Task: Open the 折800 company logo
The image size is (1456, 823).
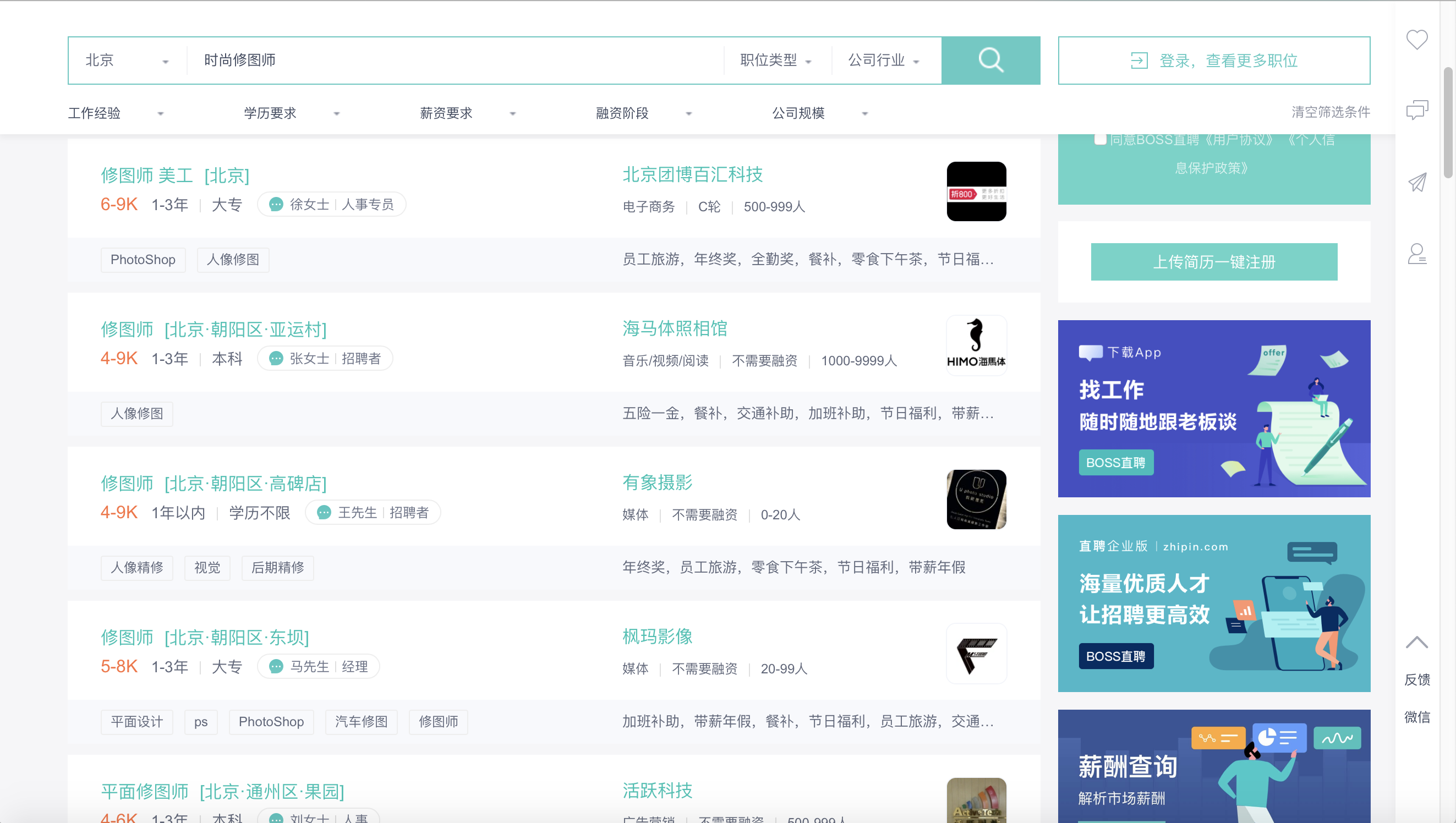Action: pos(976,191)
